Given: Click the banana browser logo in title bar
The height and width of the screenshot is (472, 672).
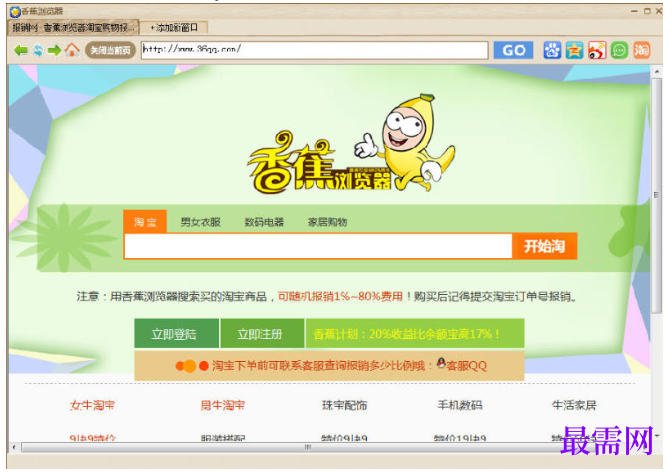Looking at the screenshot, I should pos(15,12).
